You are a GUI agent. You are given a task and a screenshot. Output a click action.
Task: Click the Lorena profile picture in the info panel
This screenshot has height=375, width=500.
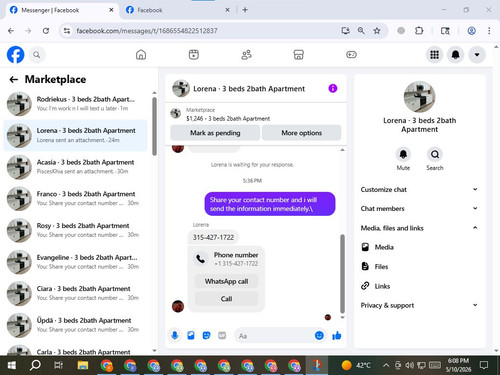point(419,97)
